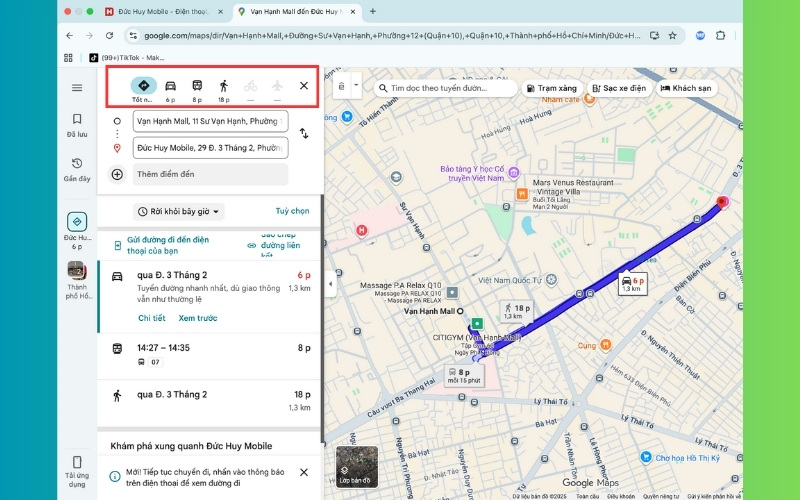Image resolution: width=800 pixels, height=500 pixels.
Task: Click the red destination pin on map
Action: [x=722, y=203]
